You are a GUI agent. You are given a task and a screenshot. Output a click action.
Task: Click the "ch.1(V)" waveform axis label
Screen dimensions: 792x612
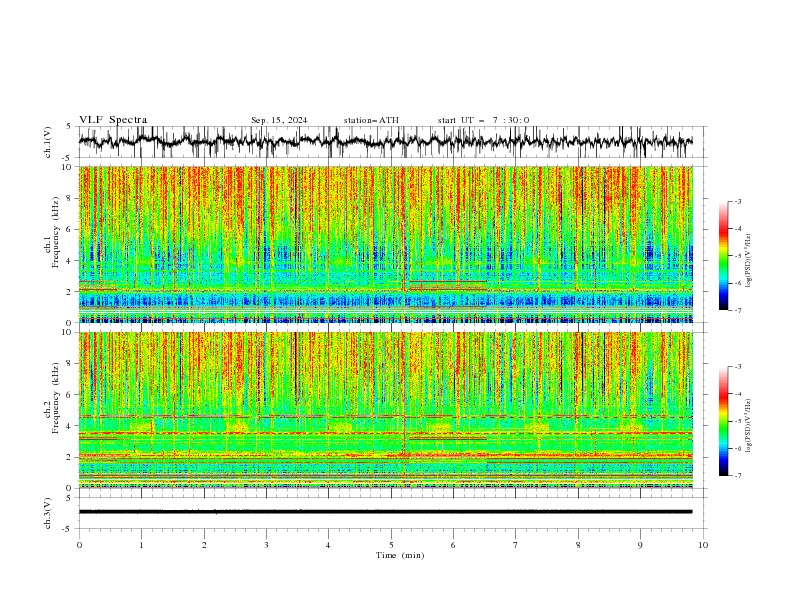pos(48,142)
